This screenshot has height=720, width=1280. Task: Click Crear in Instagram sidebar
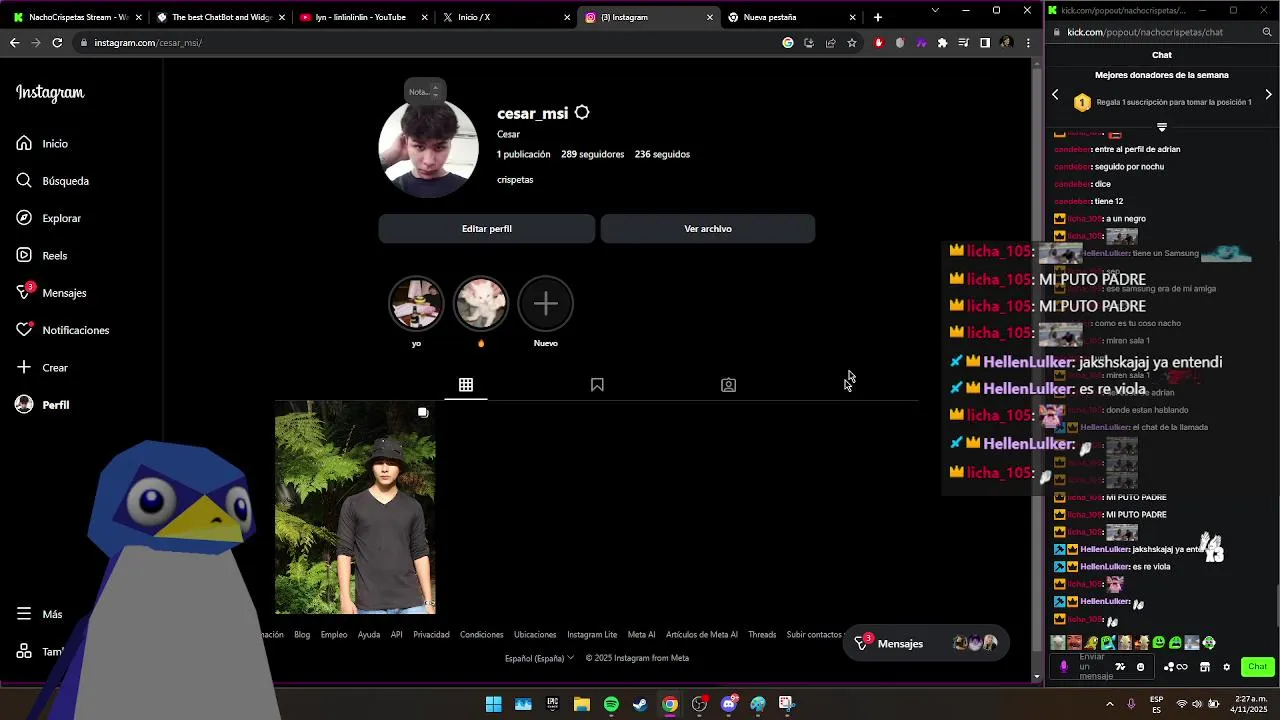(x=42, y=368)
